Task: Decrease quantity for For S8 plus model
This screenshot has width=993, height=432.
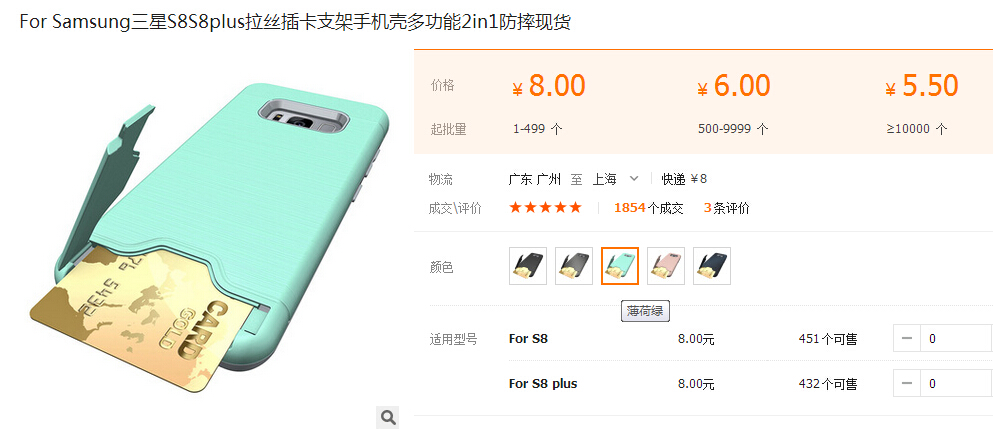Action: (907, 384)
